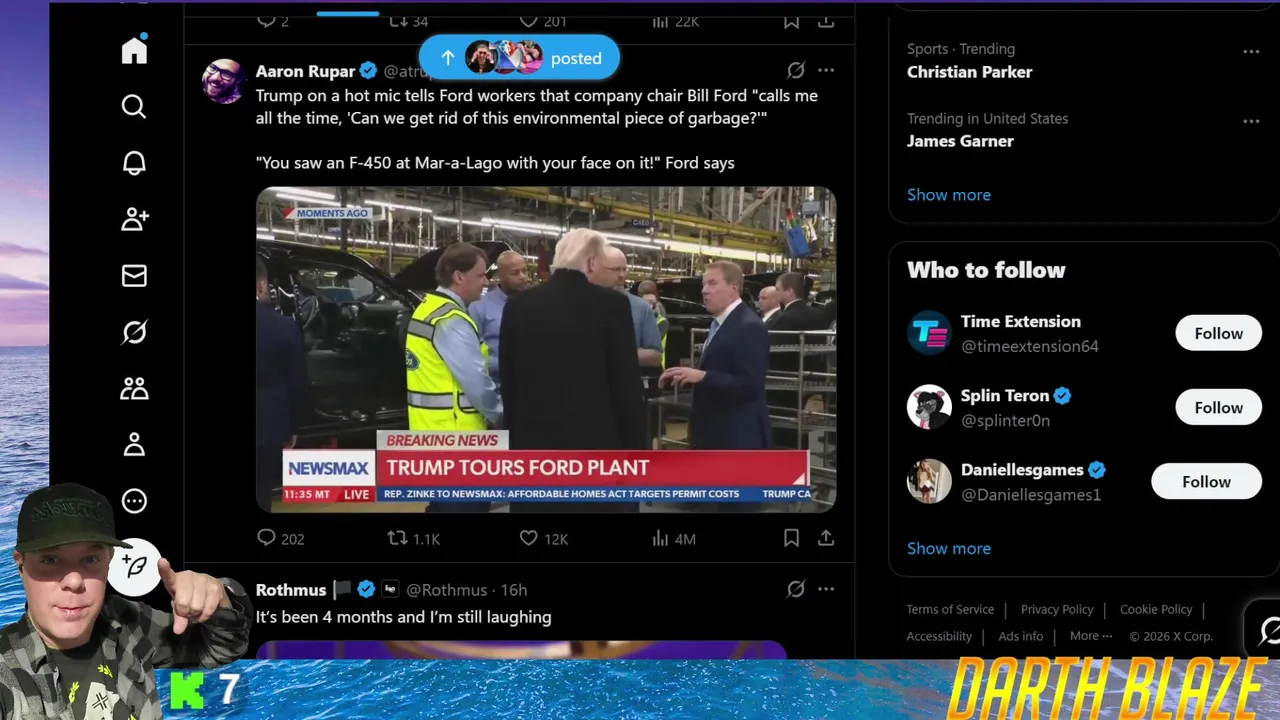Open Privacy Policy link
This screenshot has height=720, width=1280.
pos(1057,609)
